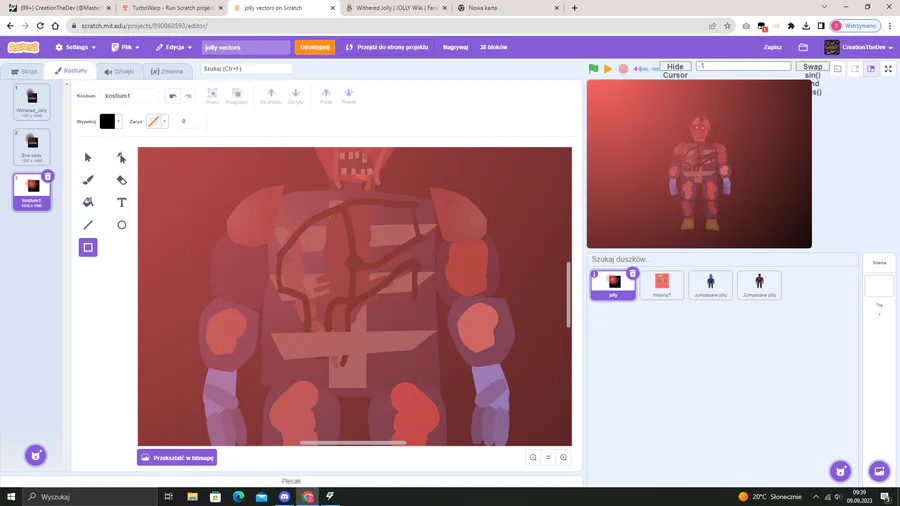900x506 pixels.
Task: Switch to TurboWarp browser tab
Action: [x=172, y=8]
